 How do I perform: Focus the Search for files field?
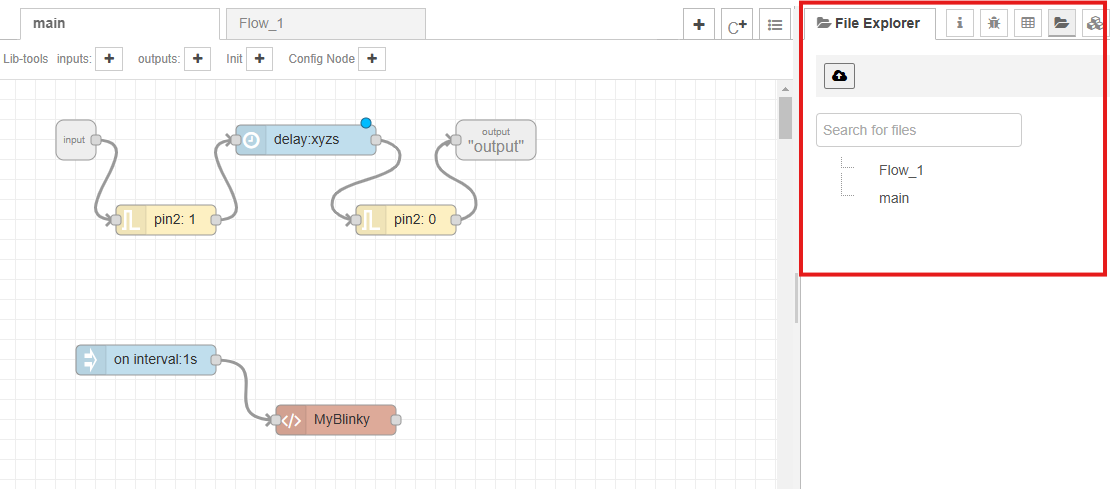(x=919, y=130)
